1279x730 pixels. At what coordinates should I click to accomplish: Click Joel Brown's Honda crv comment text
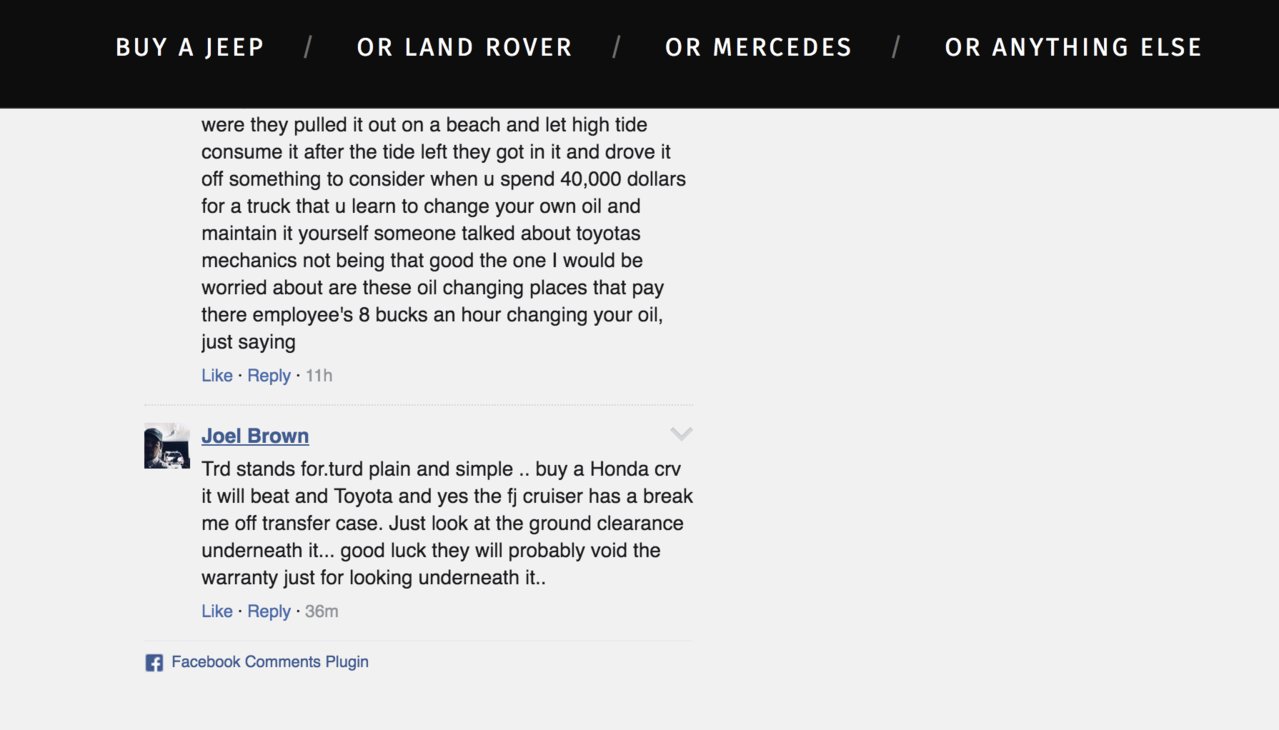pos(447,523)
